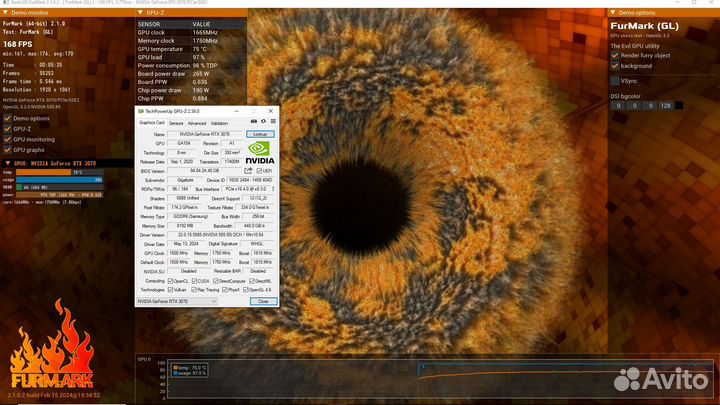This screenshot has width=720, height=405.
Task: Toggle the CUDA checkbox
Action: pyautogui.click(x=194, y=281)
